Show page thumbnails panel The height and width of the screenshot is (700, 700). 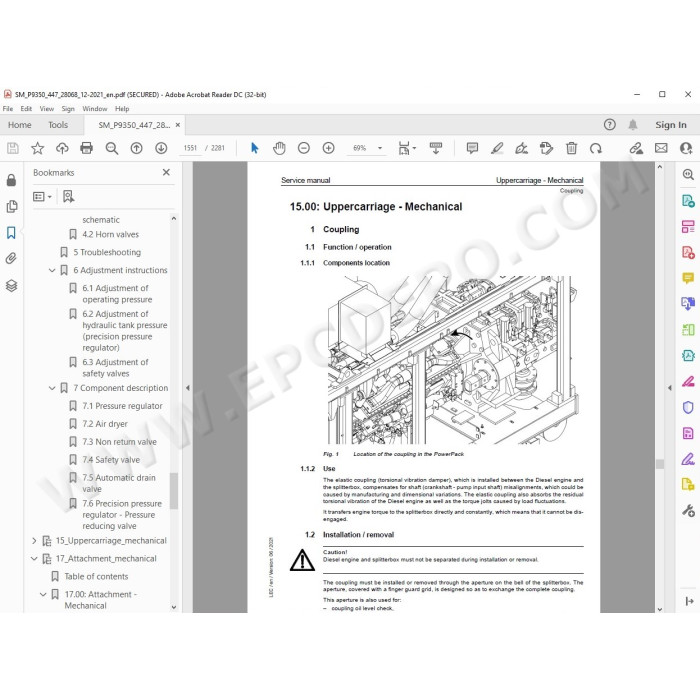(x=12, y=206)
